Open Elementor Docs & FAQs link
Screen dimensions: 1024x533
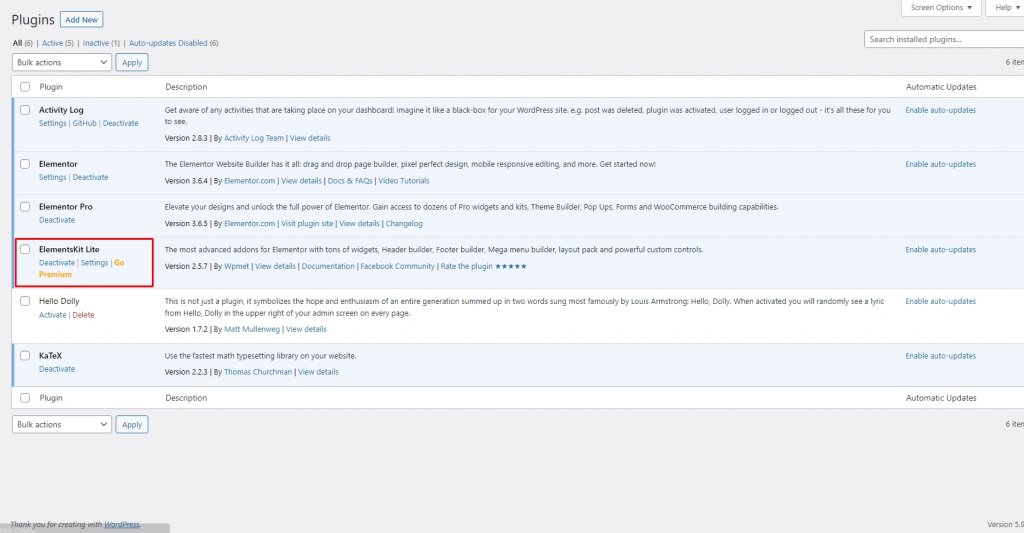point(350,181)
